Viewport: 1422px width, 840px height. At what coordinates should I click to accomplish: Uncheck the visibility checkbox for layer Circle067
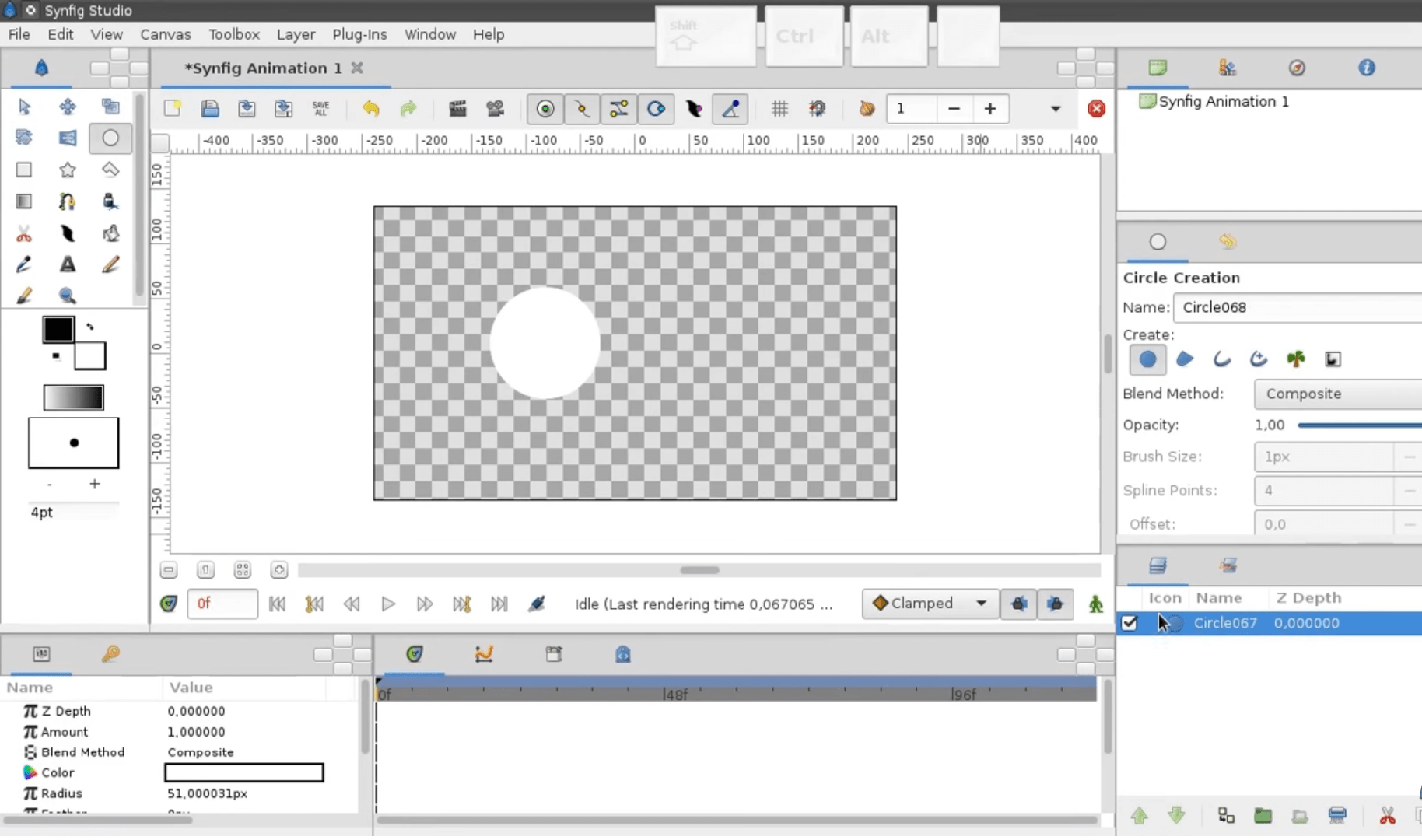[x=1130, y=623]
